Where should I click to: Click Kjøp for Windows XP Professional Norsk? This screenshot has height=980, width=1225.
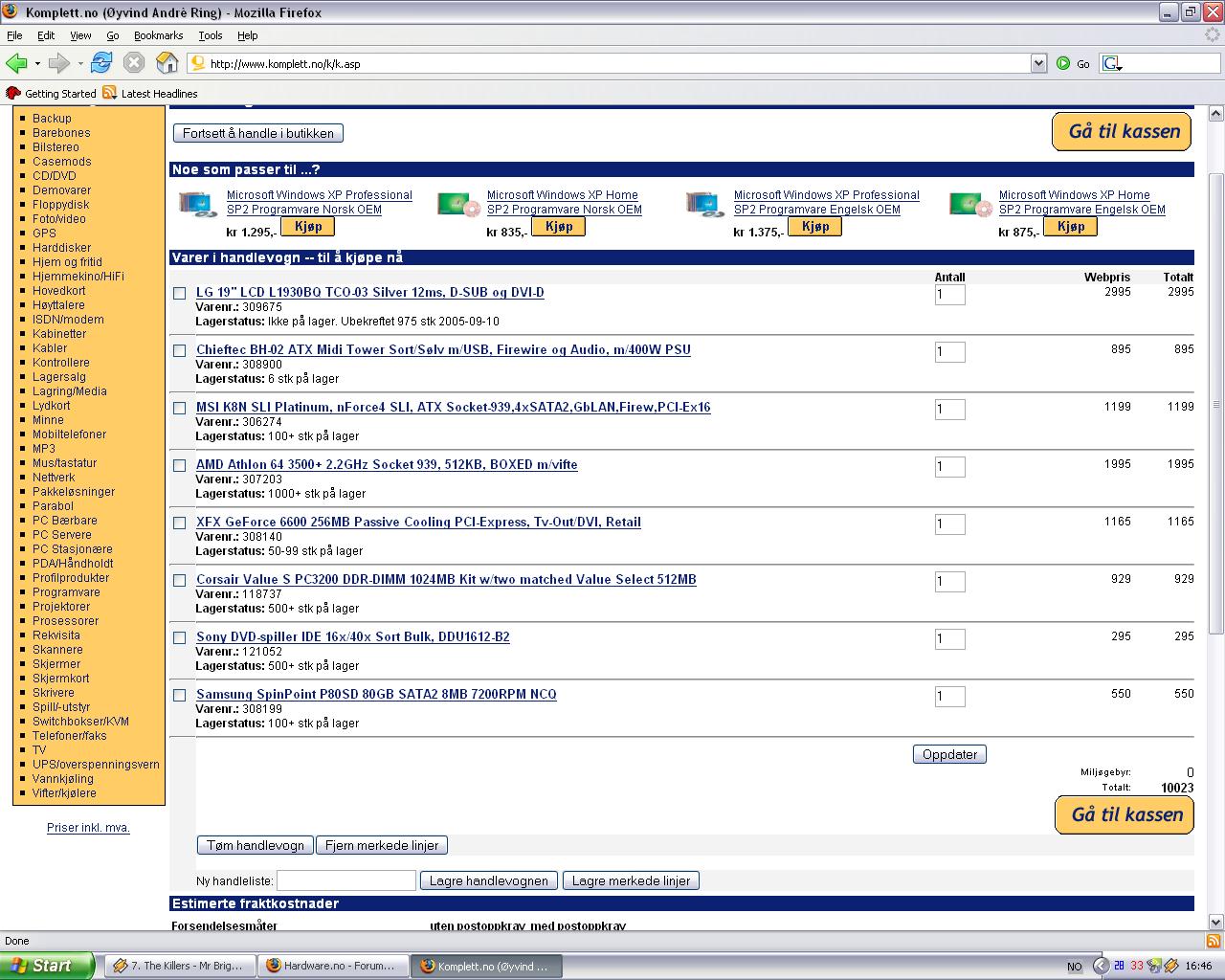(x=307, y=227)
